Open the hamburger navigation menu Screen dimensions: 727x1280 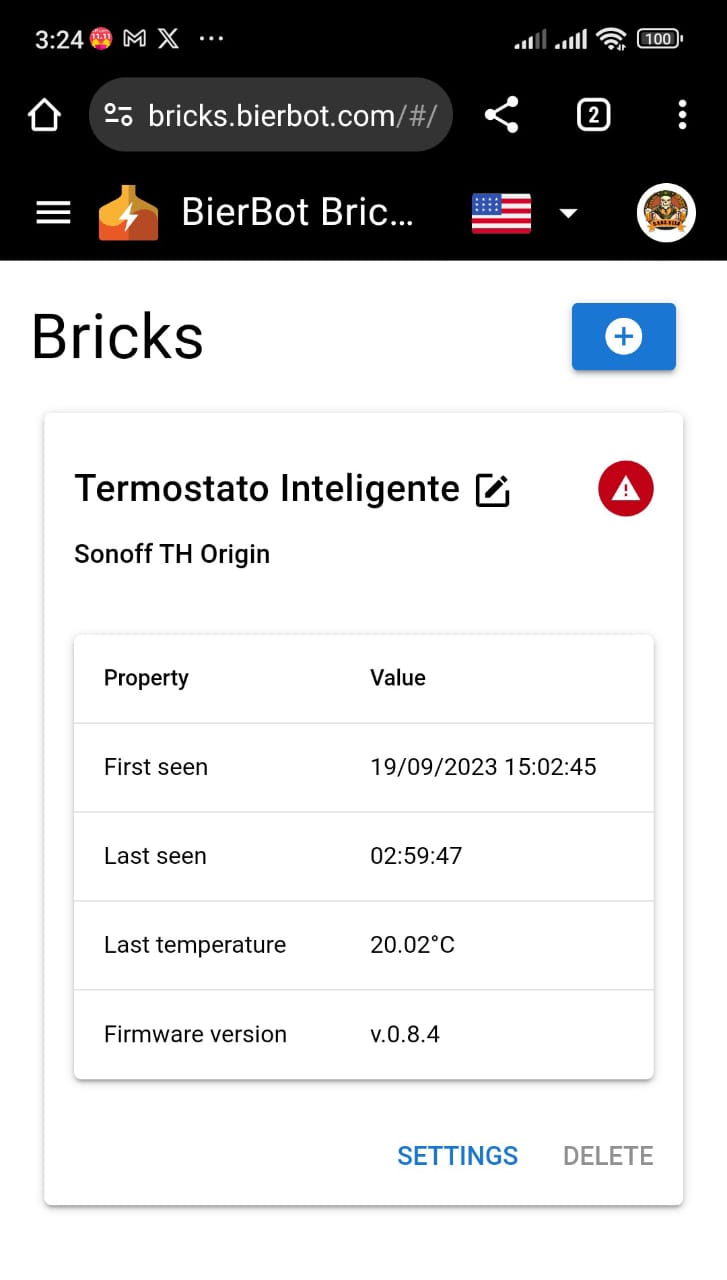(x=53, y=213)
